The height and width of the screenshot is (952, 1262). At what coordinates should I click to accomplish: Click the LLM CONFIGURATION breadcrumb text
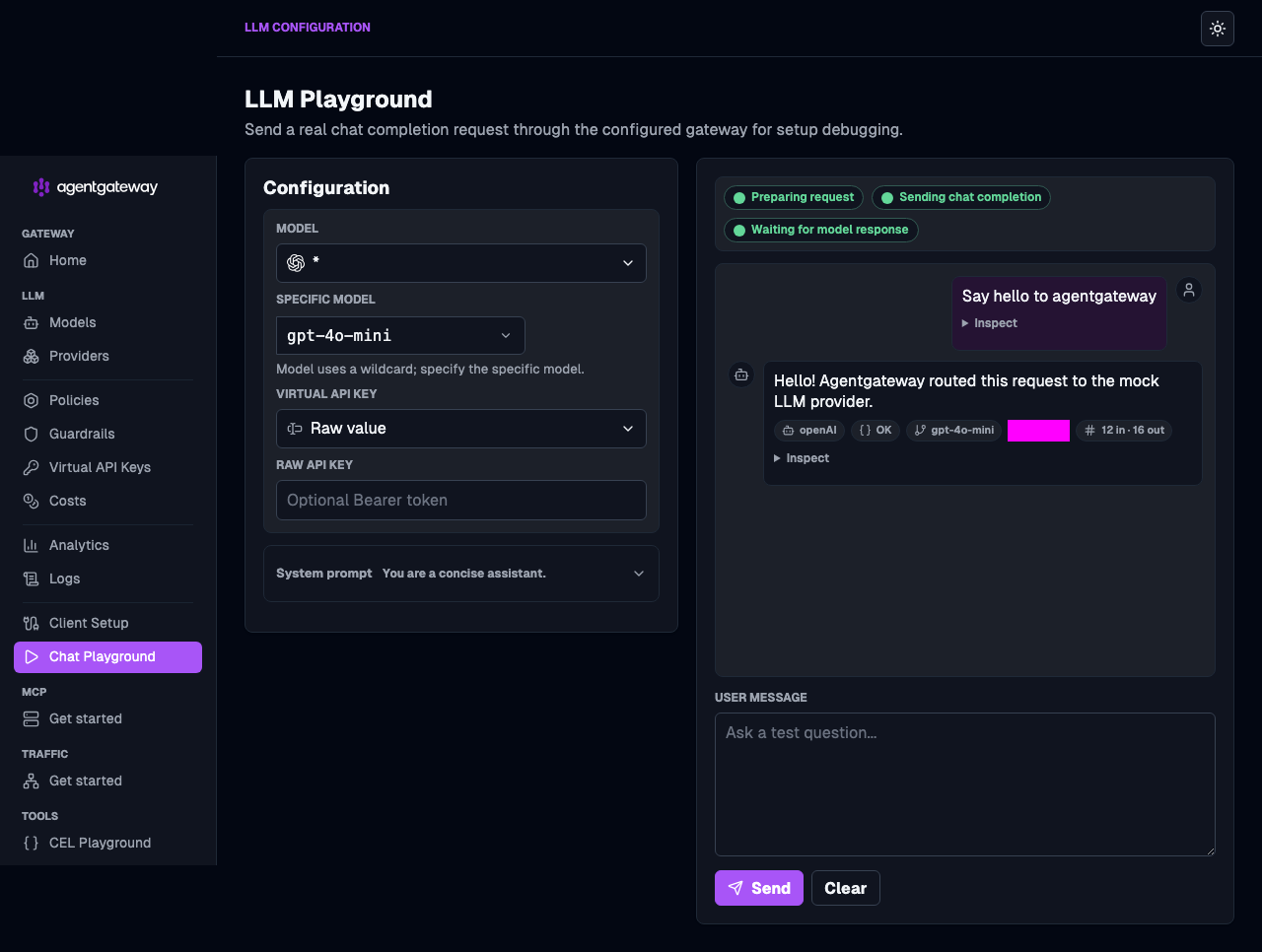pyautogui.click(x=308, y=28)
